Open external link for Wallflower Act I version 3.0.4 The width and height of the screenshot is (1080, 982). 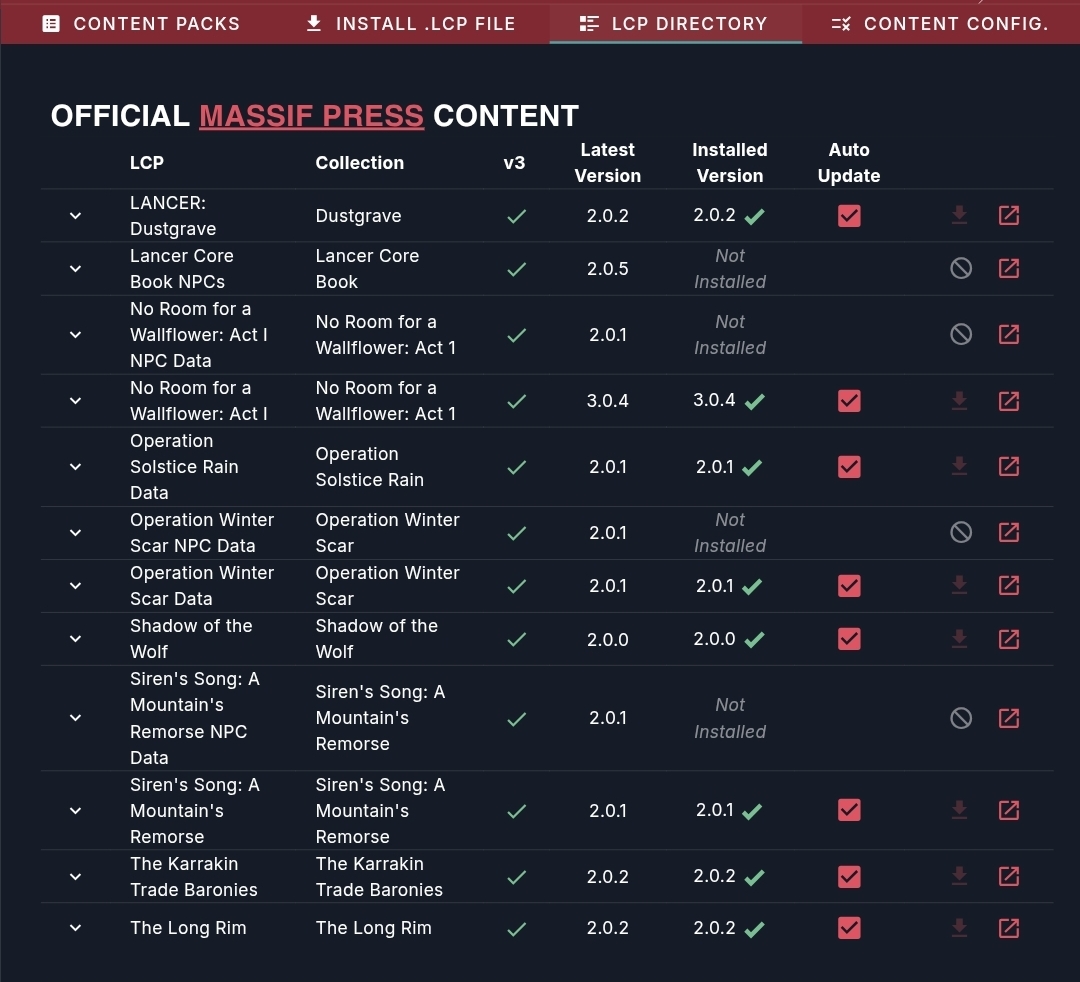coord(1008,401)
